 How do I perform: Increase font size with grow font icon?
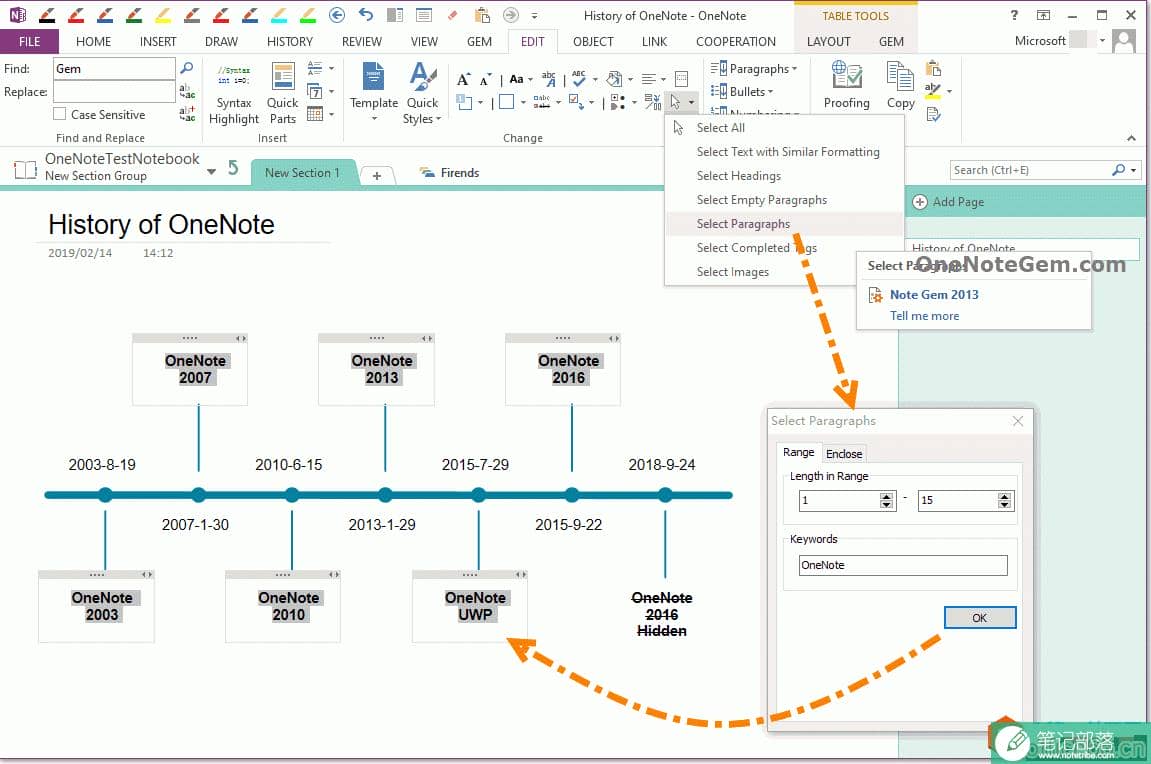click(463, 79)
